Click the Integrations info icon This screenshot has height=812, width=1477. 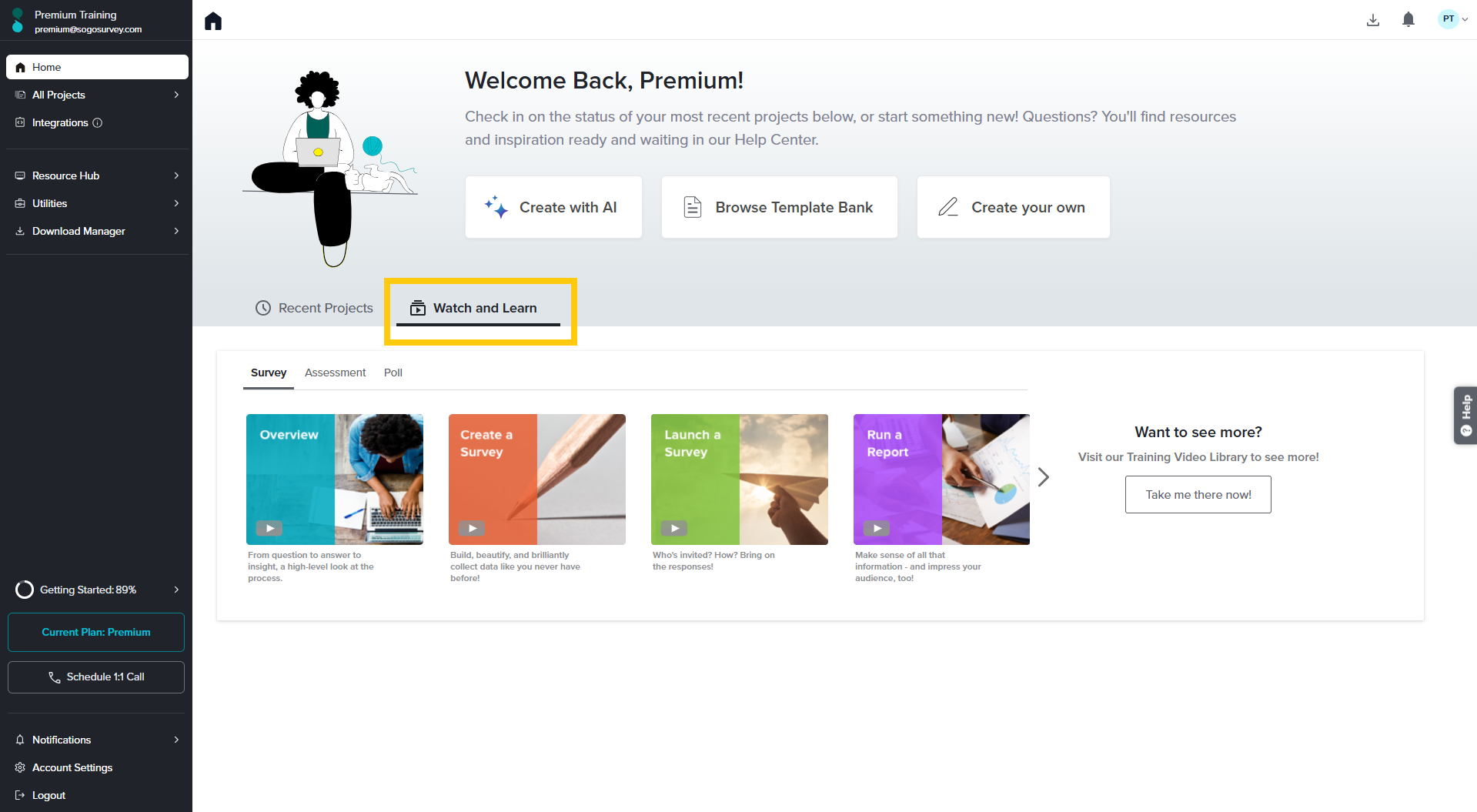(98, 123)
